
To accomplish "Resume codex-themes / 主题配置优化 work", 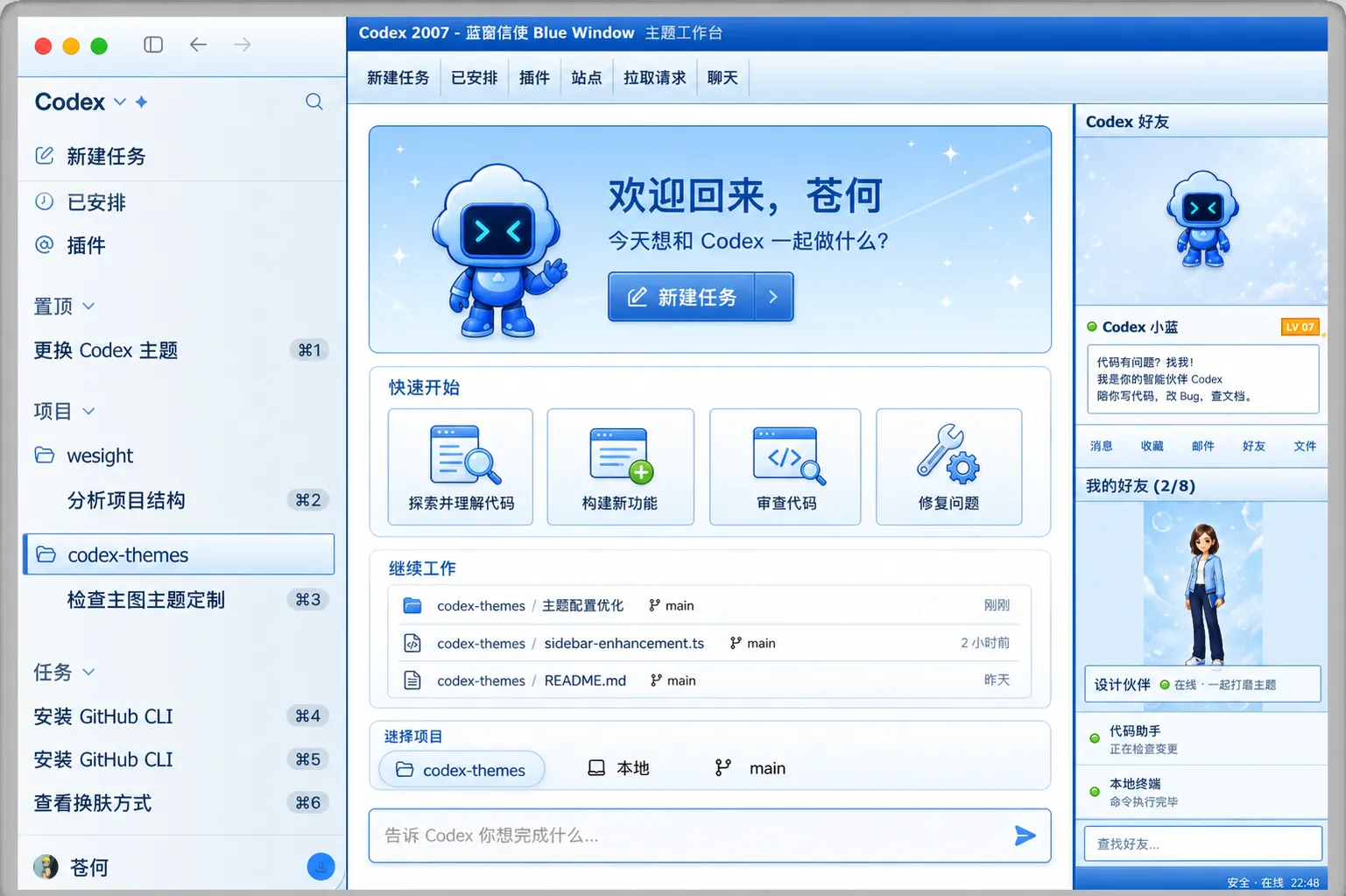I will (709, 605).
